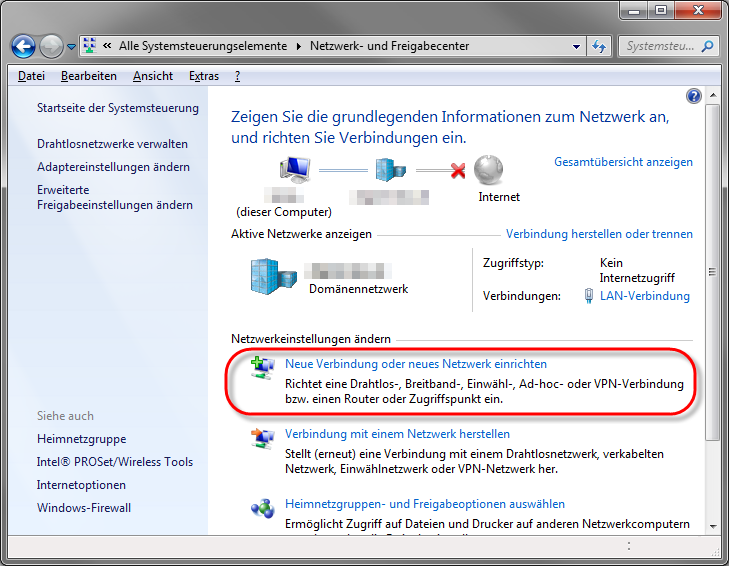
Task: Open the Extras menu
Action: point(204,76)
